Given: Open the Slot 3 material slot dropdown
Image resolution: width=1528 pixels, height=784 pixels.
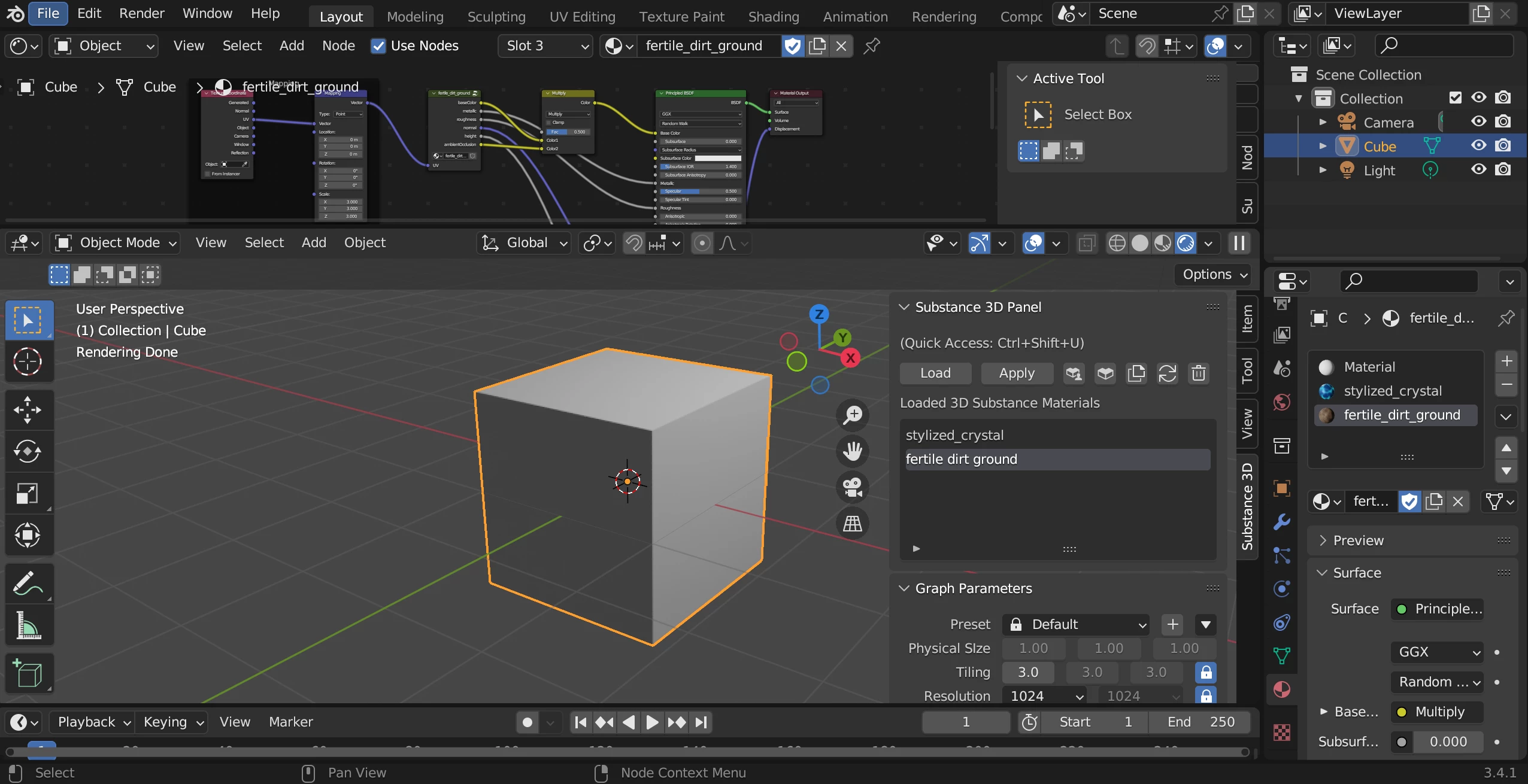Looking at the screenshot, I should [545, 46].
